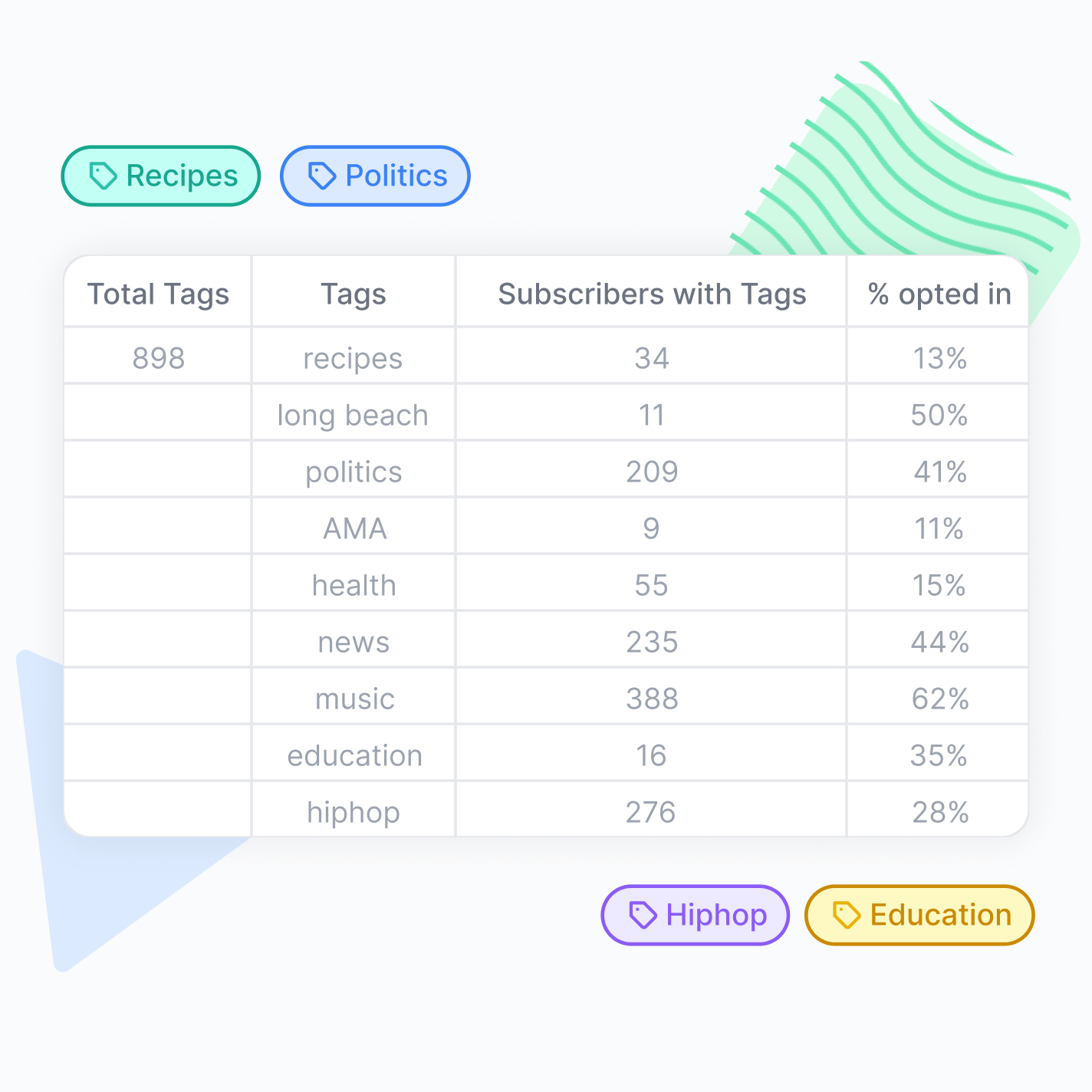The width and height of the screenshot is (1092, 1092).
Task: Select the news tag row
Action: click(354, 642)
